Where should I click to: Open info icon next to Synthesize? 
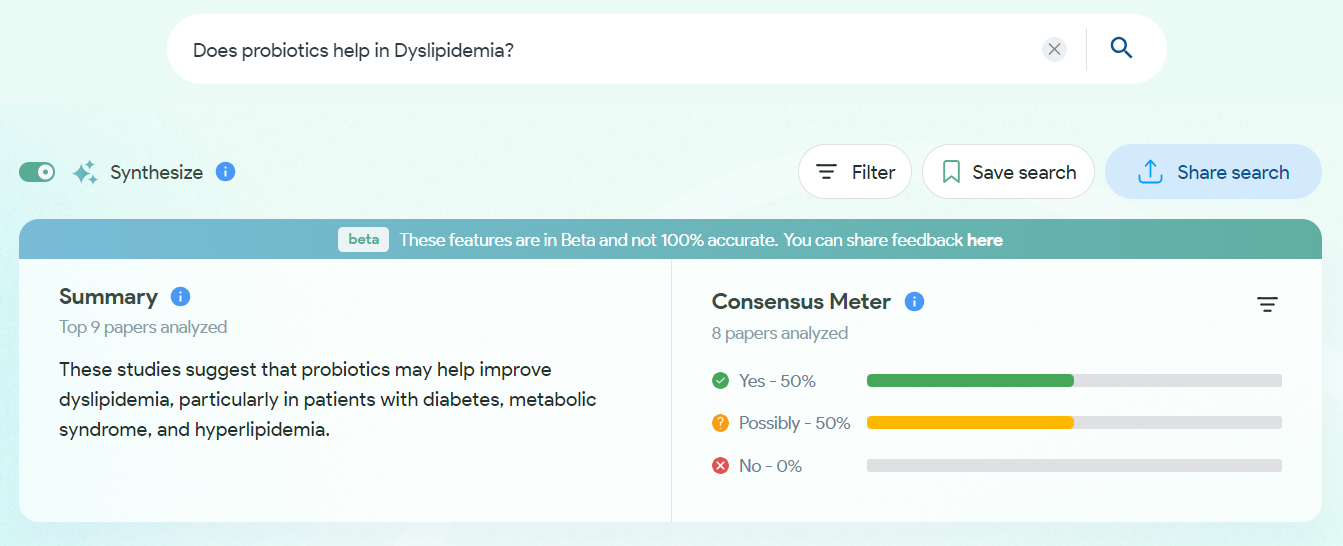coord(226,172)
